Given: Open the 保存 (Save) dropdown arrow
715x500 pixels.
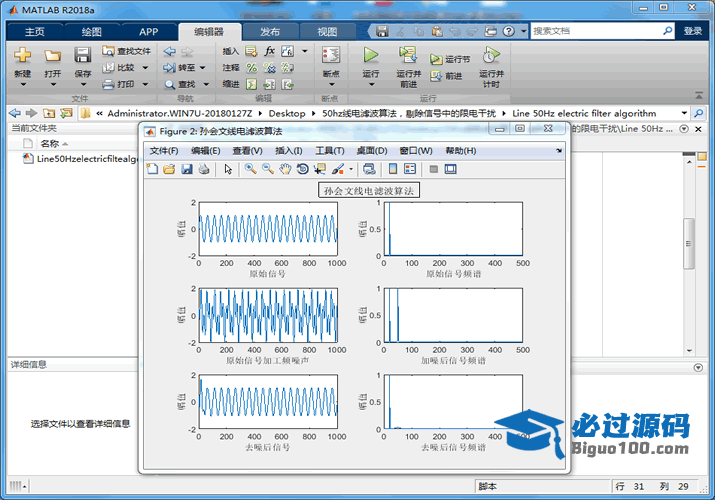Looking at the screenshot, I should [x=83, y=84].
